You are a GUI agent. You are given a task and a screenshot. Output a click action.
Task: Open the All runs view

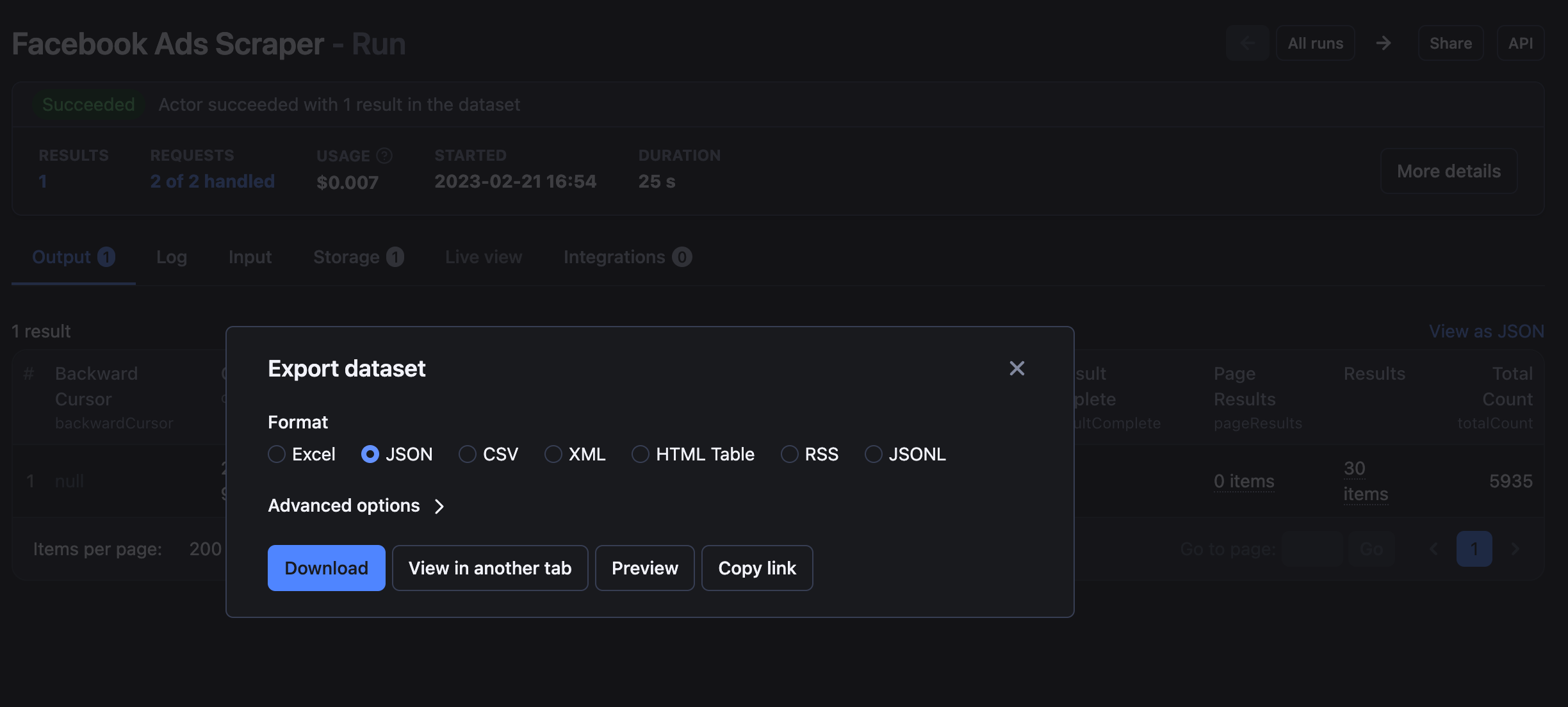tap(1314, 43)
